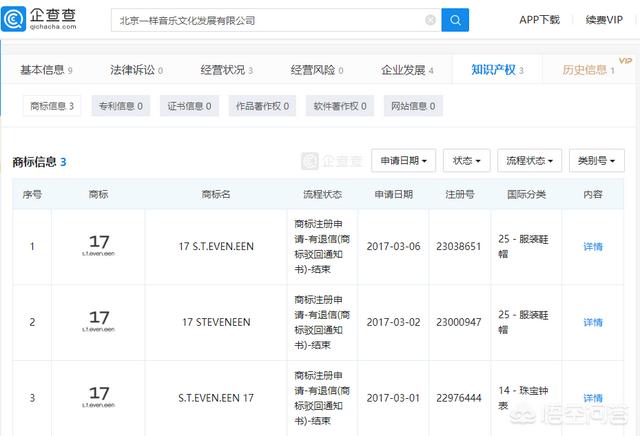The width and height of the screenshot is (640, 436).
Task: Open the 续费VIP link
Action: (x=604, y=20)
